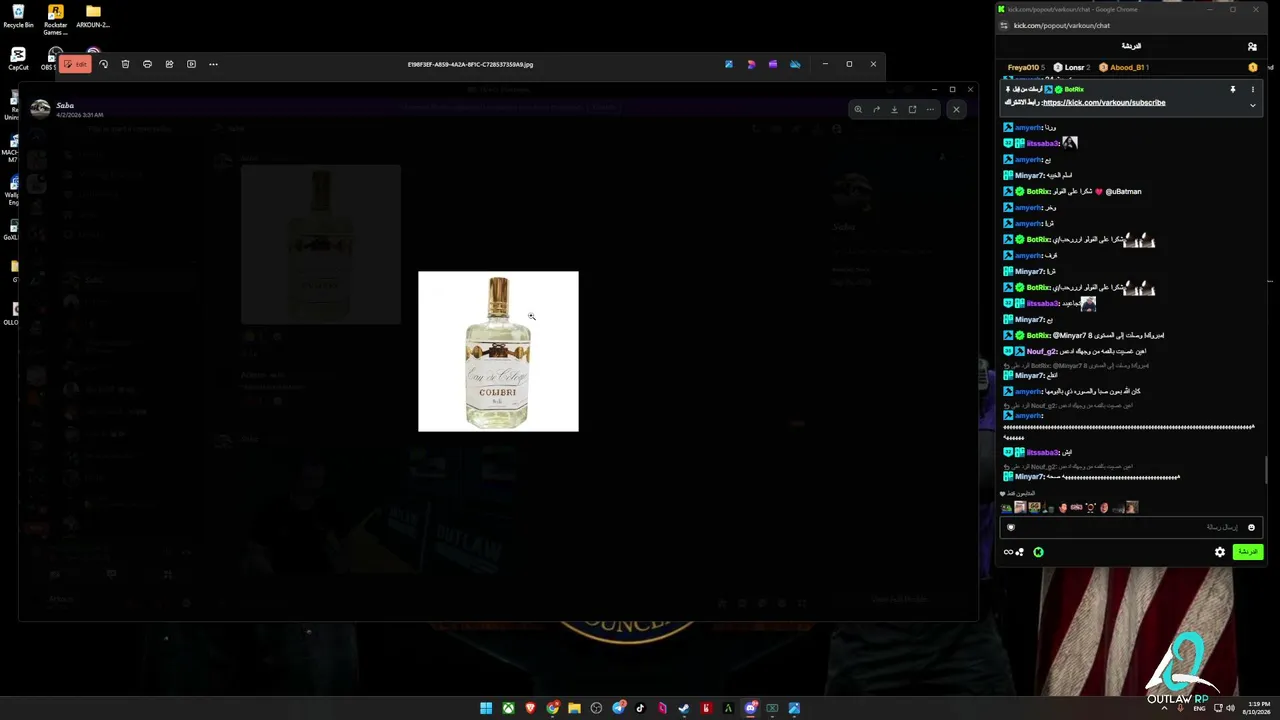Viewport: 1280px width, 720px height.
Task: Close the Discord image preview
Action: [x=956, y=109]
